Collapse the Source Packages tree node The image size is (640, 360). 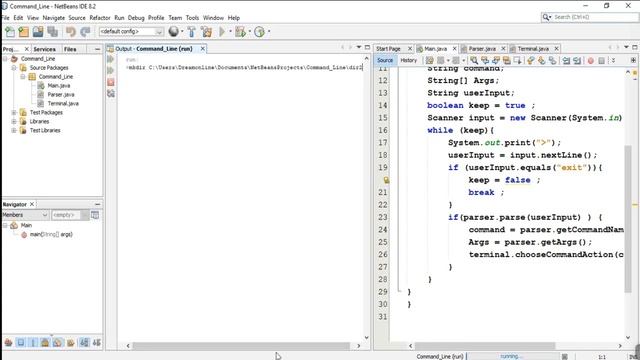14,68
